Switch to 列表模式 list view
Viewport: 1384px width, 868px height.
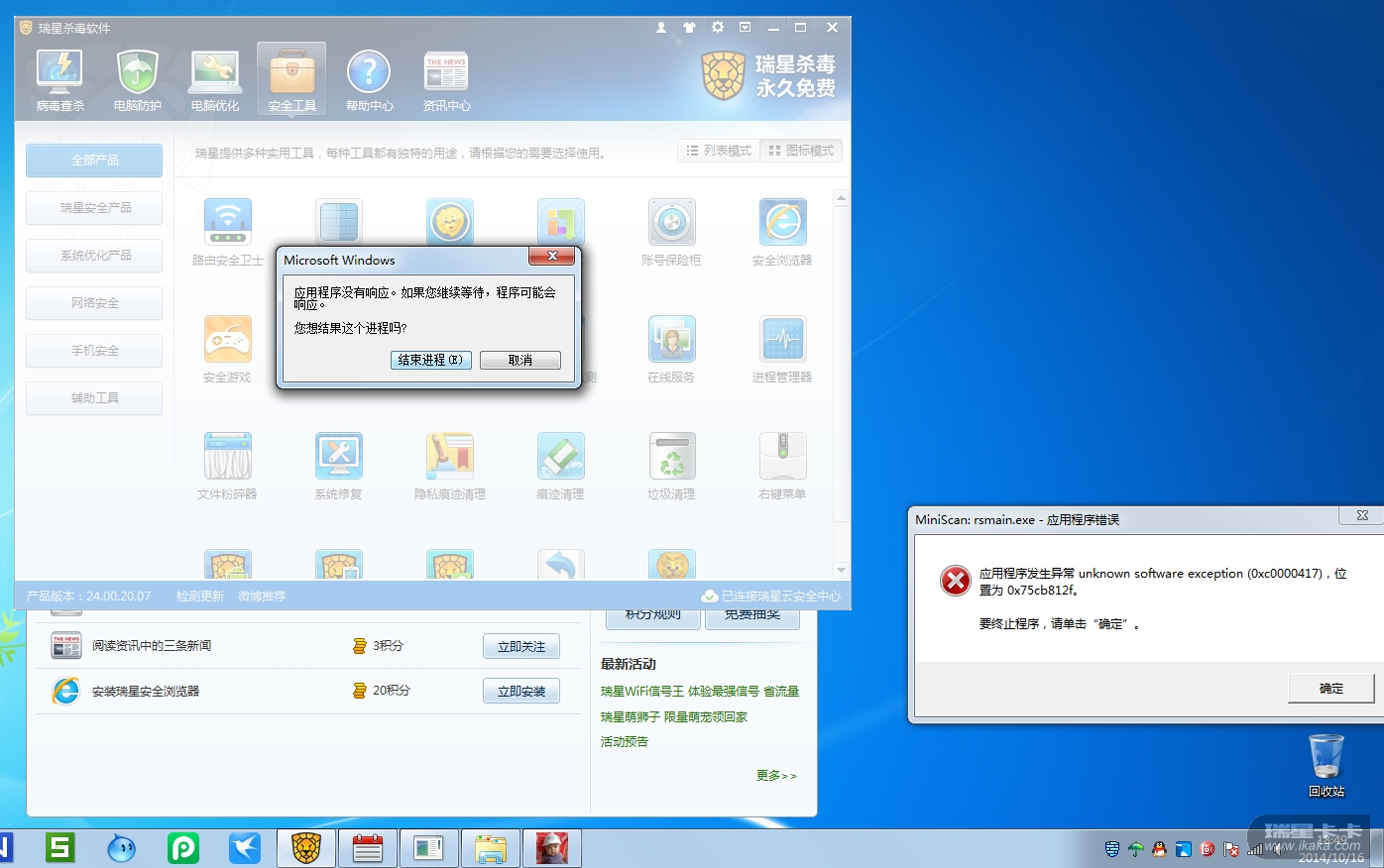pos(719,151)
